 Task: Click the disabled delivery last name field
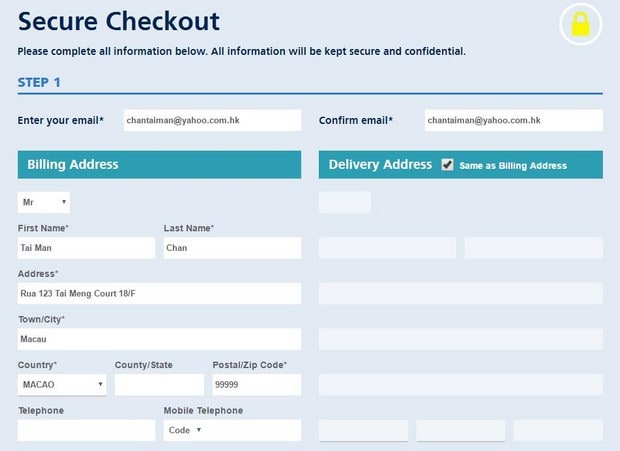[534, 248]
